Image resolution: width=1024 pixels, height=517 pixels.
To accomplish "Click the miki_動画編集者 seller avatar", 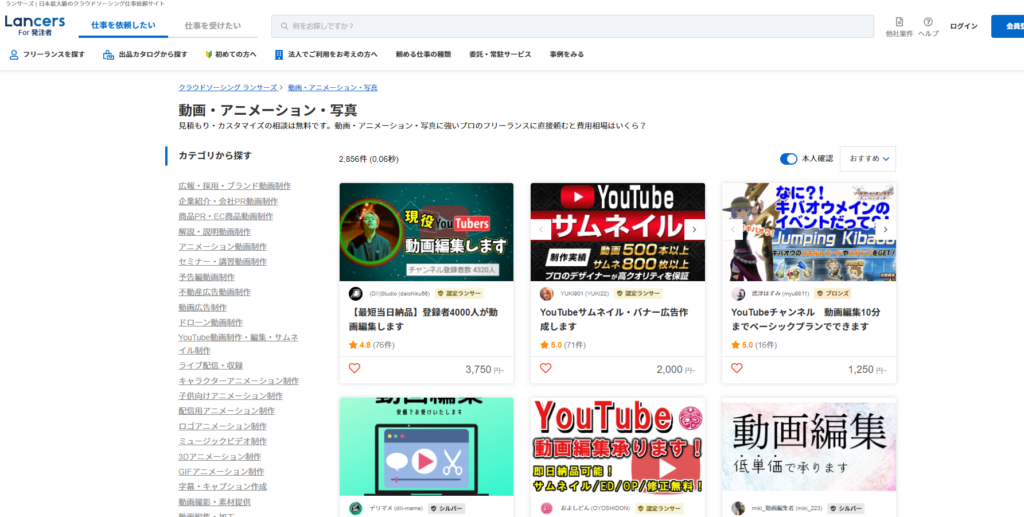I will (x=738, y=509).
